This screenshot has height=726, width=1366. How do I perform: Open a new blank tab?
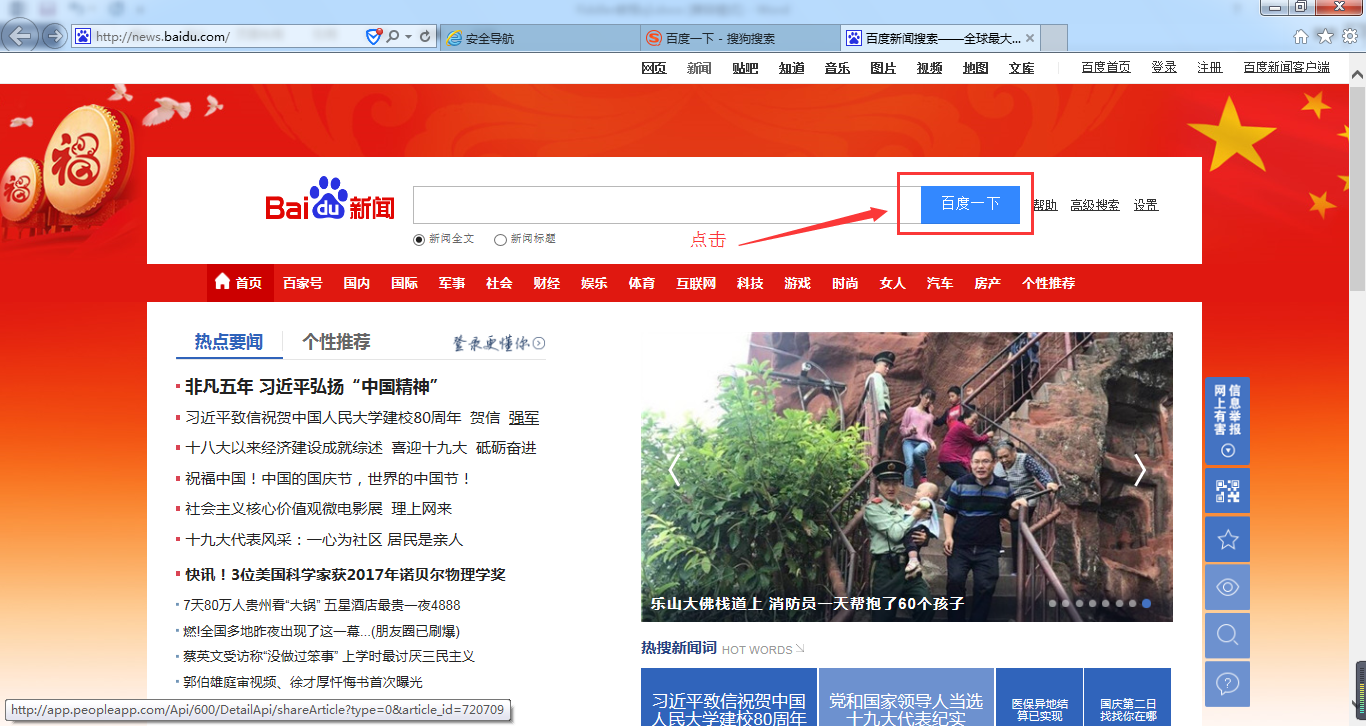[1055, 38]
